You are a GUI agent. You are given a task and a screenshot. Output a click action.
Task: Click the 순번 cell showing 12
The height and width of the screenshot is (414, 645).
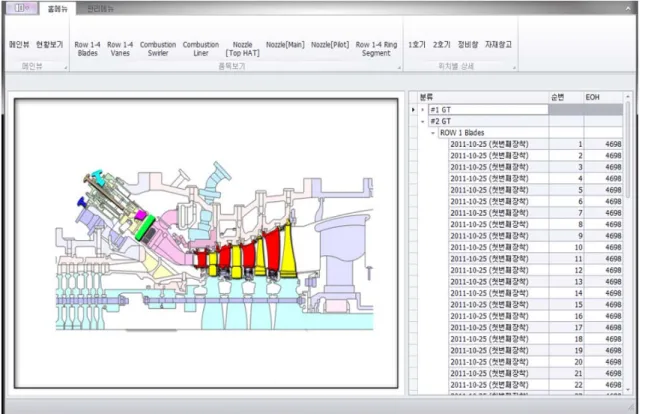point(566,270)
